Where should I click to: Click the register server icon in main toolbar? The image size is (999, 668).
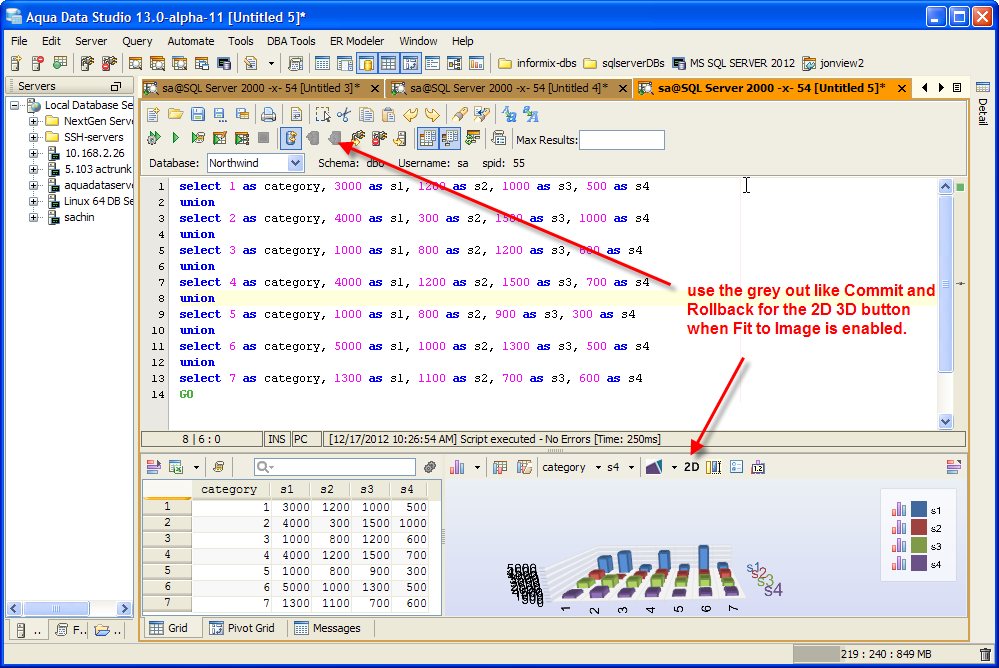pyautogui.click(x=16, y=63)
